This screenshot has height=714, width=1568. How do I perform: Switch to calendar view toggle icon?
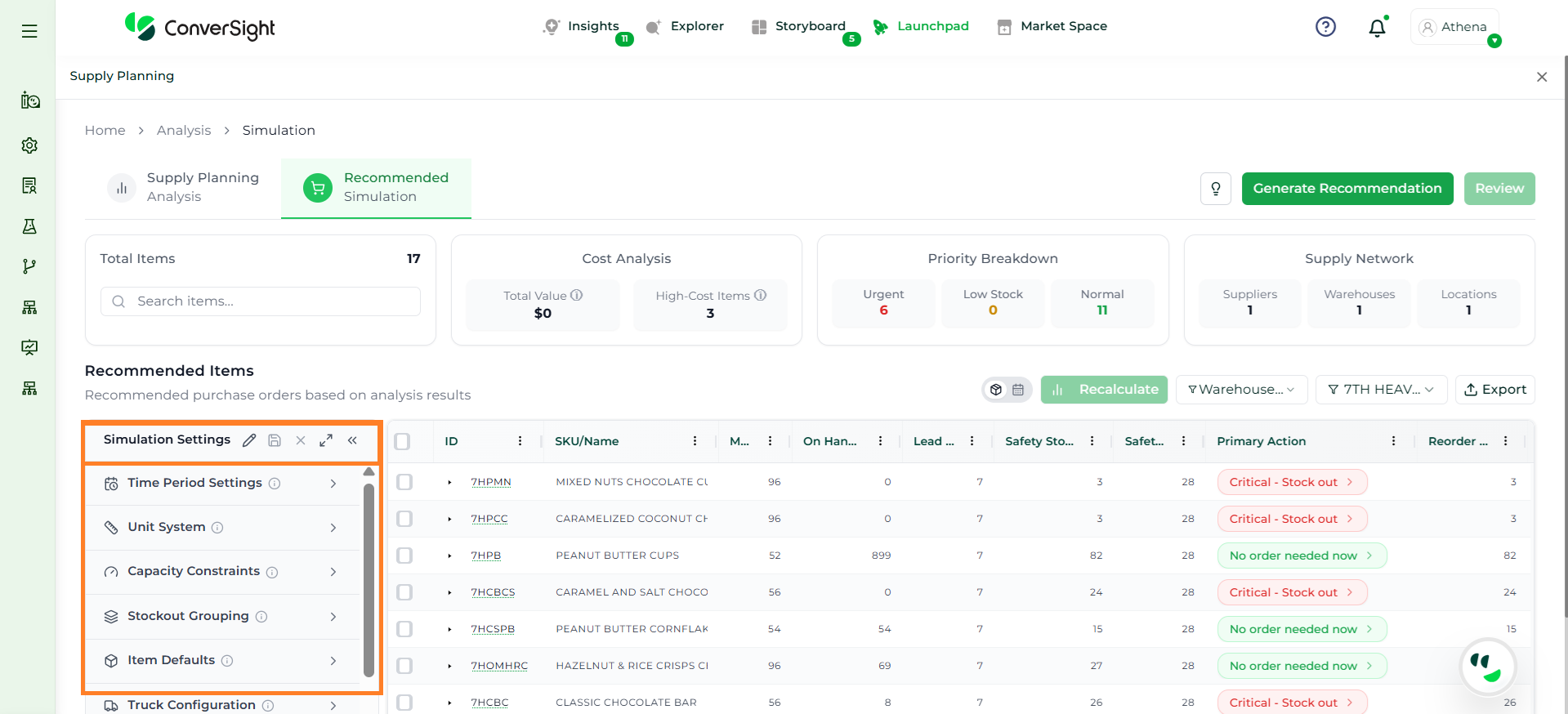tap(1018, 390)
